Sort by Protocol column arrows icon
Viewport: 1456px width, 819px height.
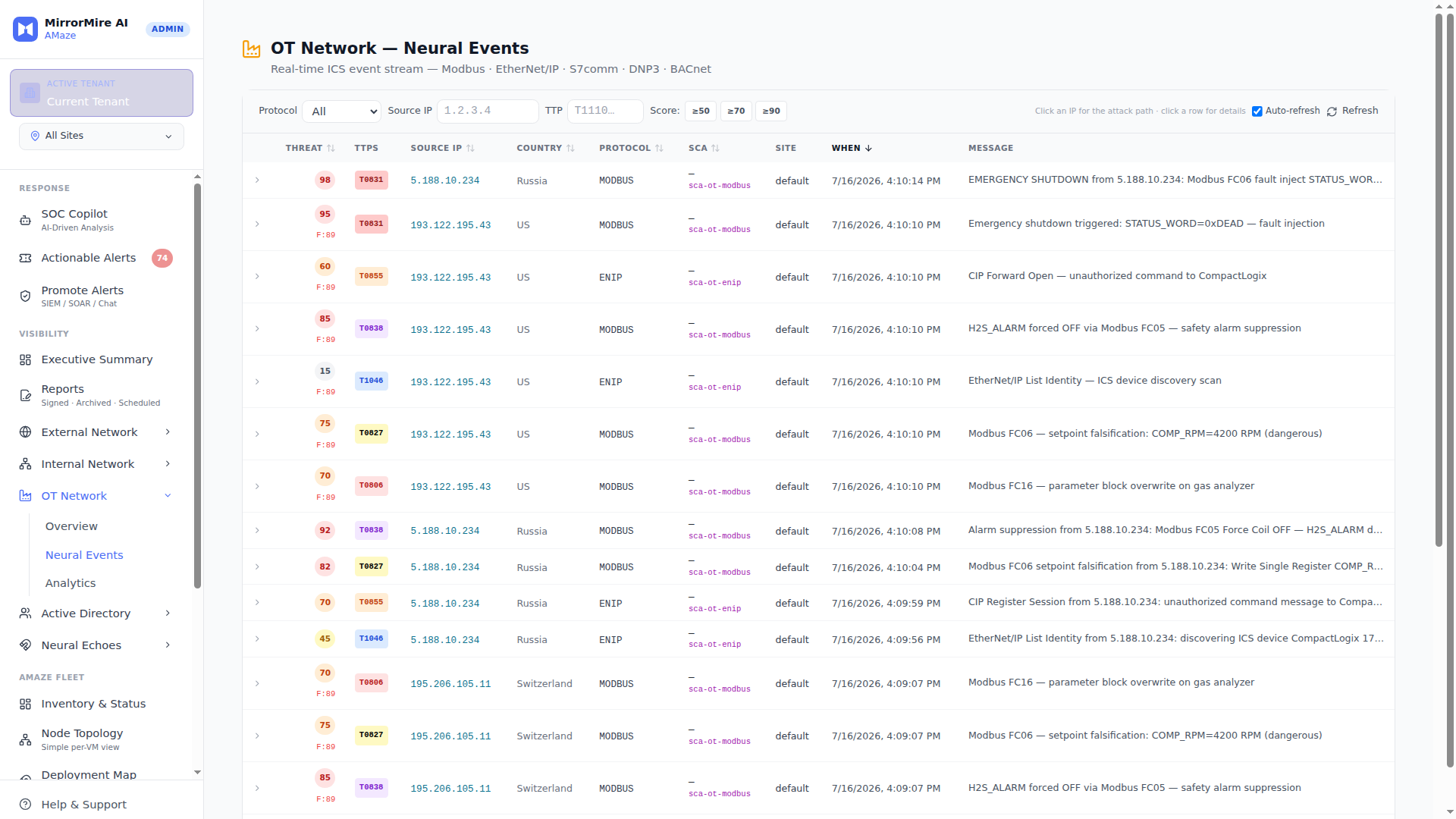coord(659,149)
